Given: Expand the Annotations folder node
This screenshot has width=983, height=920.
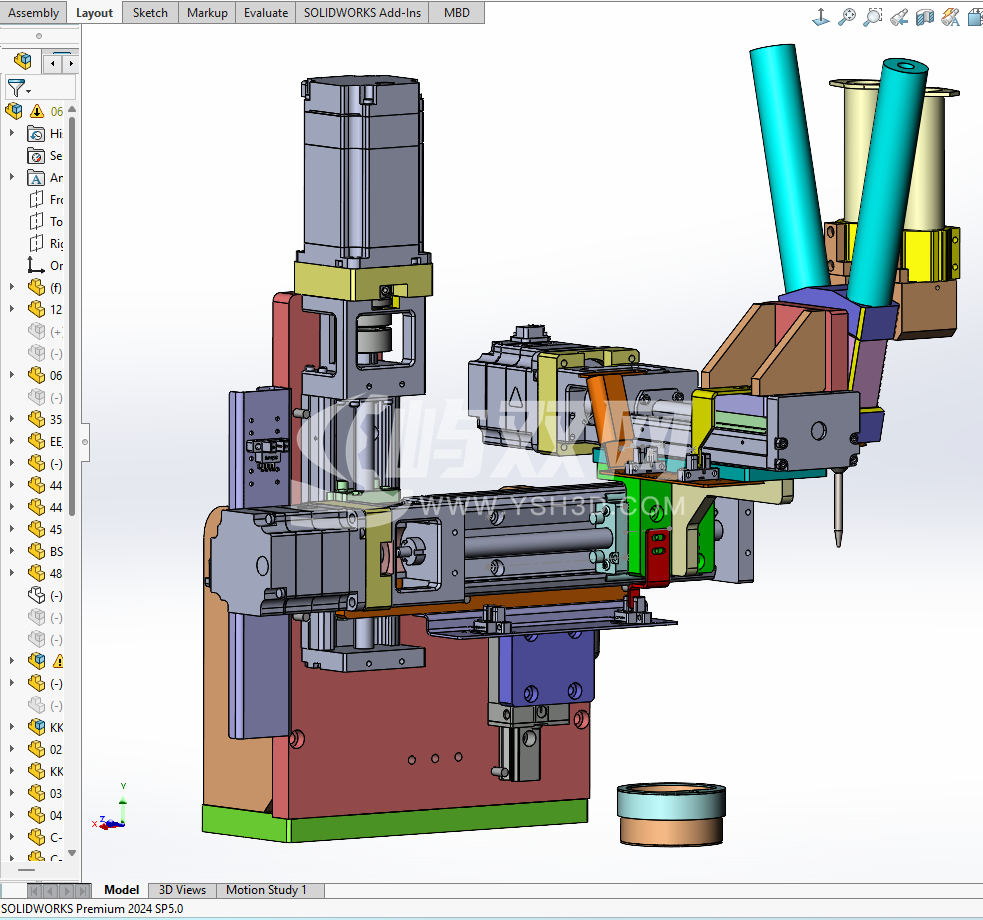Looking at the screenshot, I should [12, 177].
